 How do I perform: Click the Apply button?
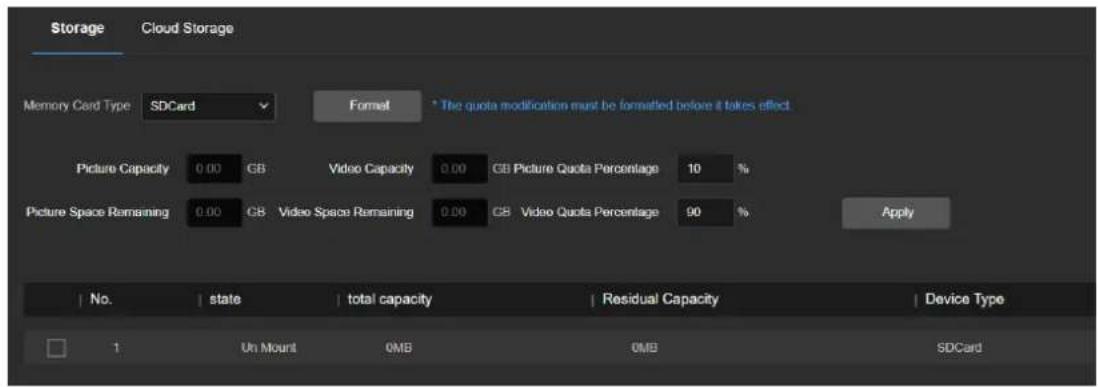click(896, 212)
